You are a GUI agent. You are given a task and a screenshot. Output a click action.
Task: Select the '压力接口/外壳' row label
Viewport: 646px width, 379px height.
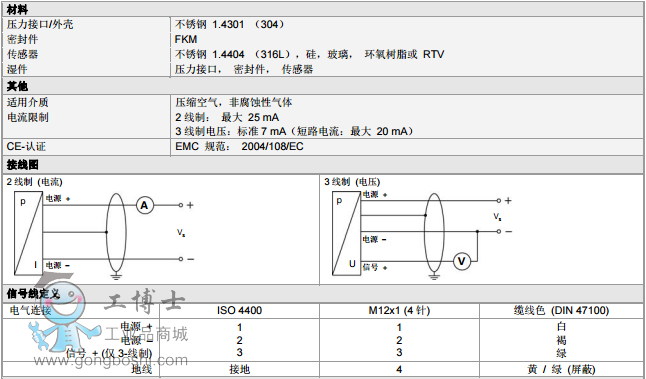point(40,24)
